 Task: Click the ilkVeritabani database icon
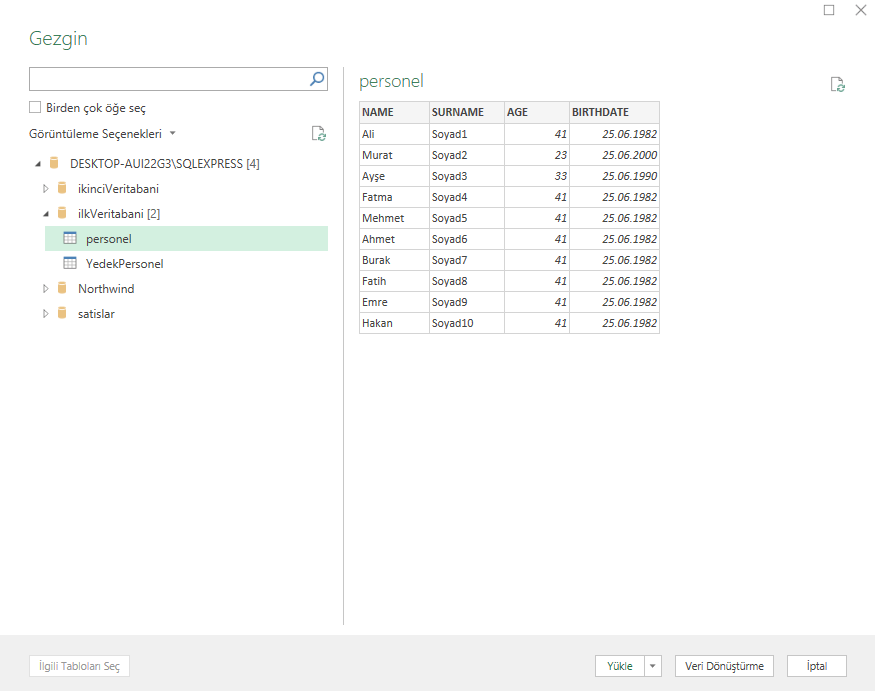(x=62, y=213)
